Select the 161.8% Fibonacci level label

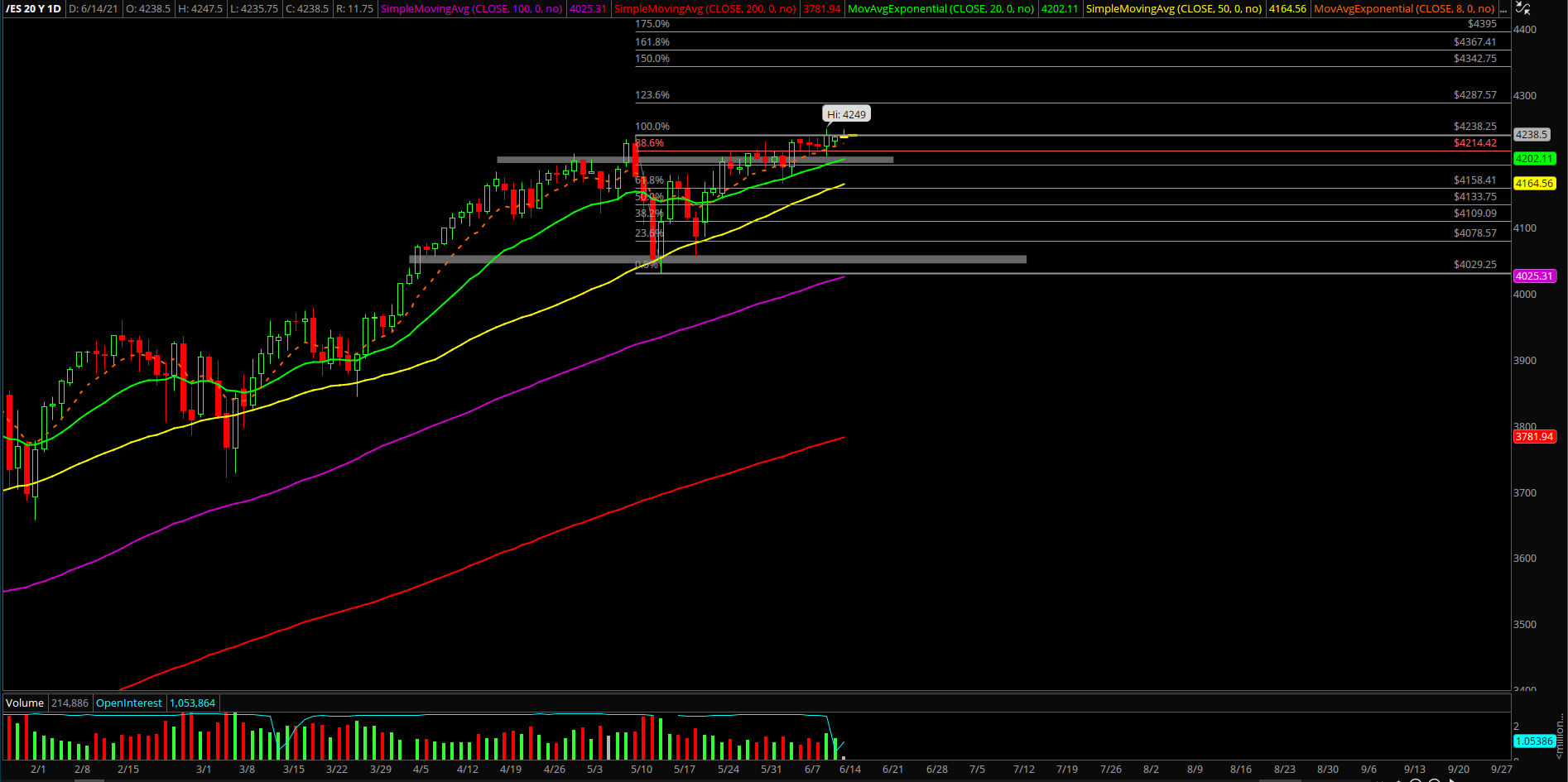(x=652, y=42)
